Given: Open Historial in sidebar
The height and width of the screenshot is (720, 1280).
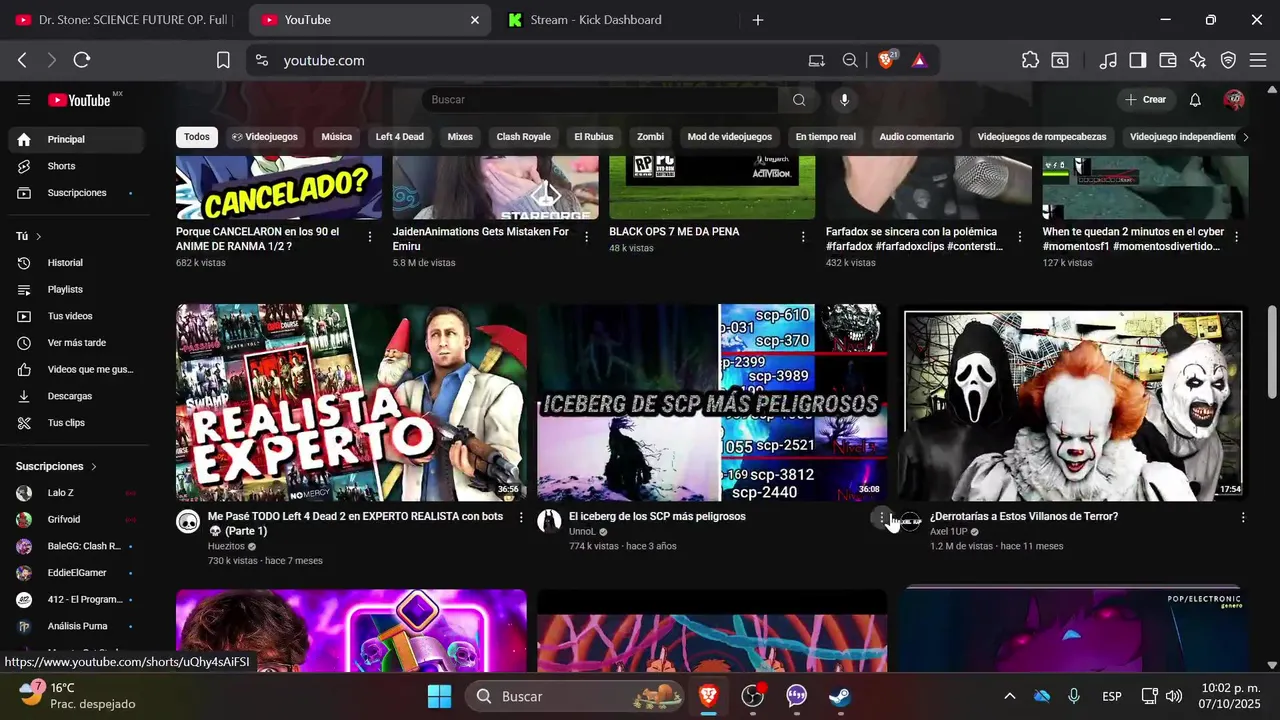Looking at the screenshot, I should click(x=77, y=263).
